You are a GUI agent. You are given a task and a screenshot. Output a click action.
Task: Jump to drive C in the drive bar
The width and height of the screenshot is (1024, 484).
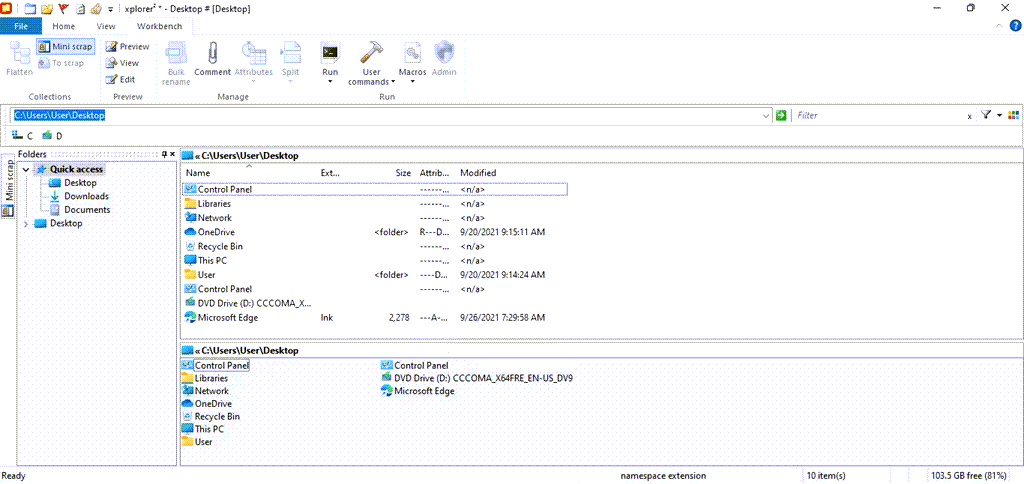tap(23, 135)
